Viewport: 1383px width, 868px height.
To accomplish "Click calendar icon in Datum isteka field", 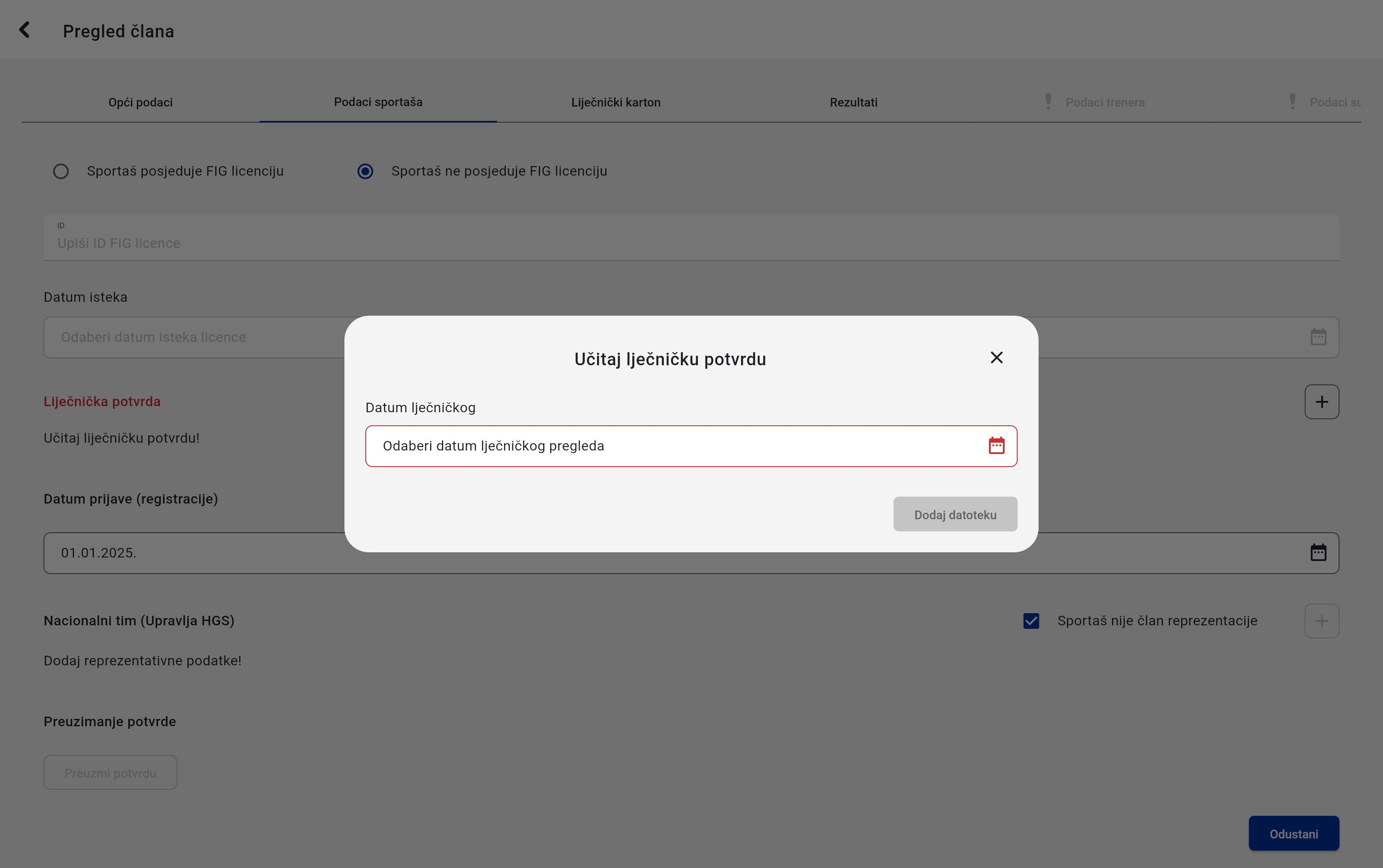I will click(x=1318, y=337).
